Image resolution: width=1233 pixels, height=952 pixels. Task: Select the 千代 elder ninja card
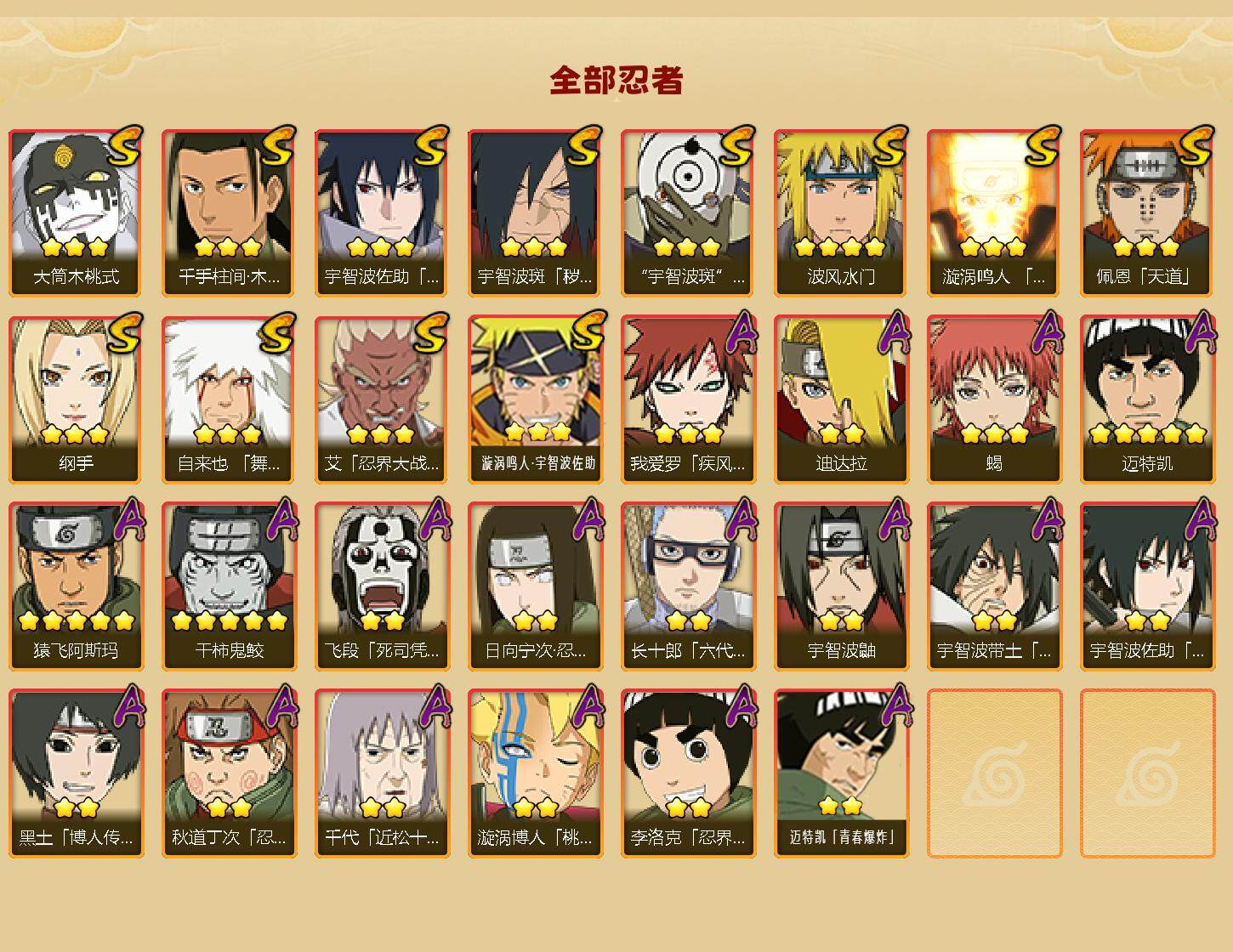382,773
